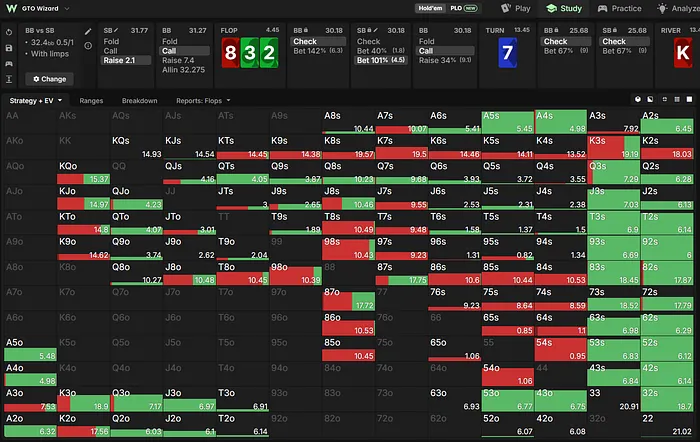Screen dimensions: 700x442
Task: Click the reset icon at top of left sidebar
Action: (9, 33)
